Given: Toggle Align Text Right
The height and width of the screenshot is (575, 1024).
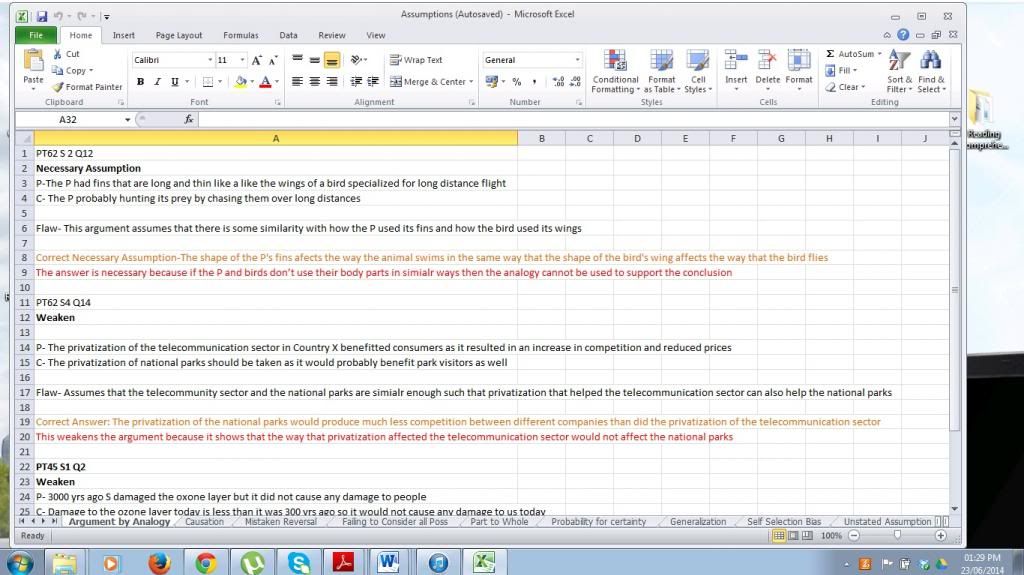Looking at the screenshot, I should click(332, 82).
